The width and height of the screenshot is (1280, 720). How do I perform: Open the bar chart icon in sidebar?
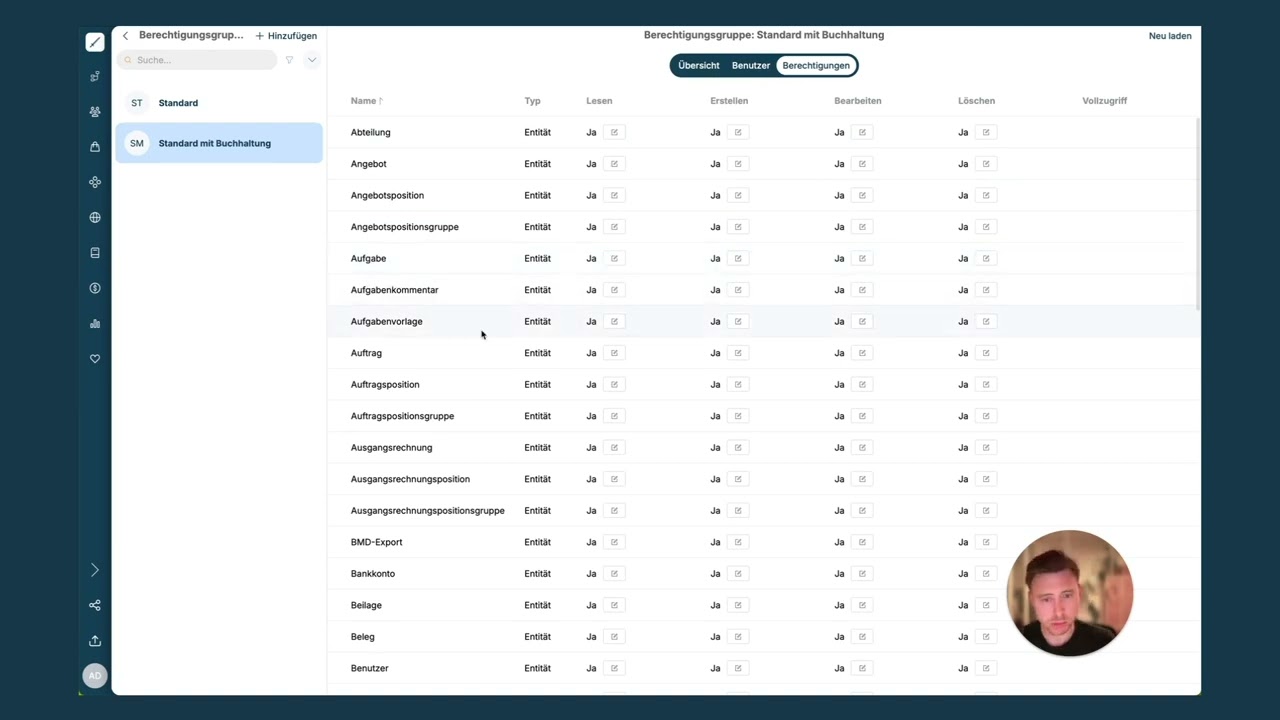point(95,323)
